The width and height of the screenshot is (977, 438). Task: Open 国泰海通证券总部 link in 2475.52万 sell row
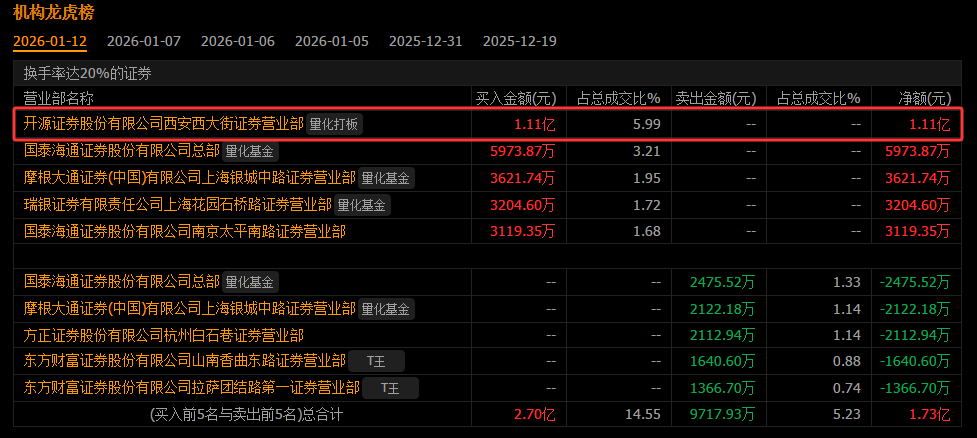(122, 282)
